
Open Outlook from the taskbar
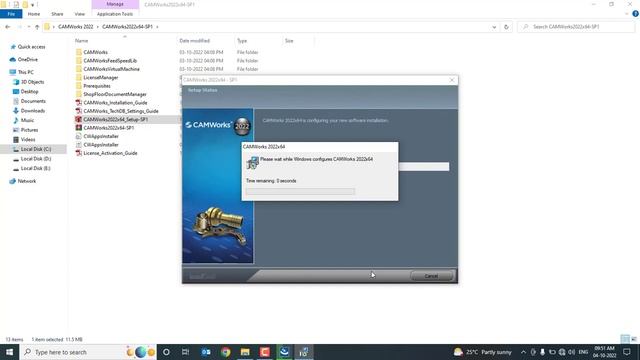pos(206,352)
